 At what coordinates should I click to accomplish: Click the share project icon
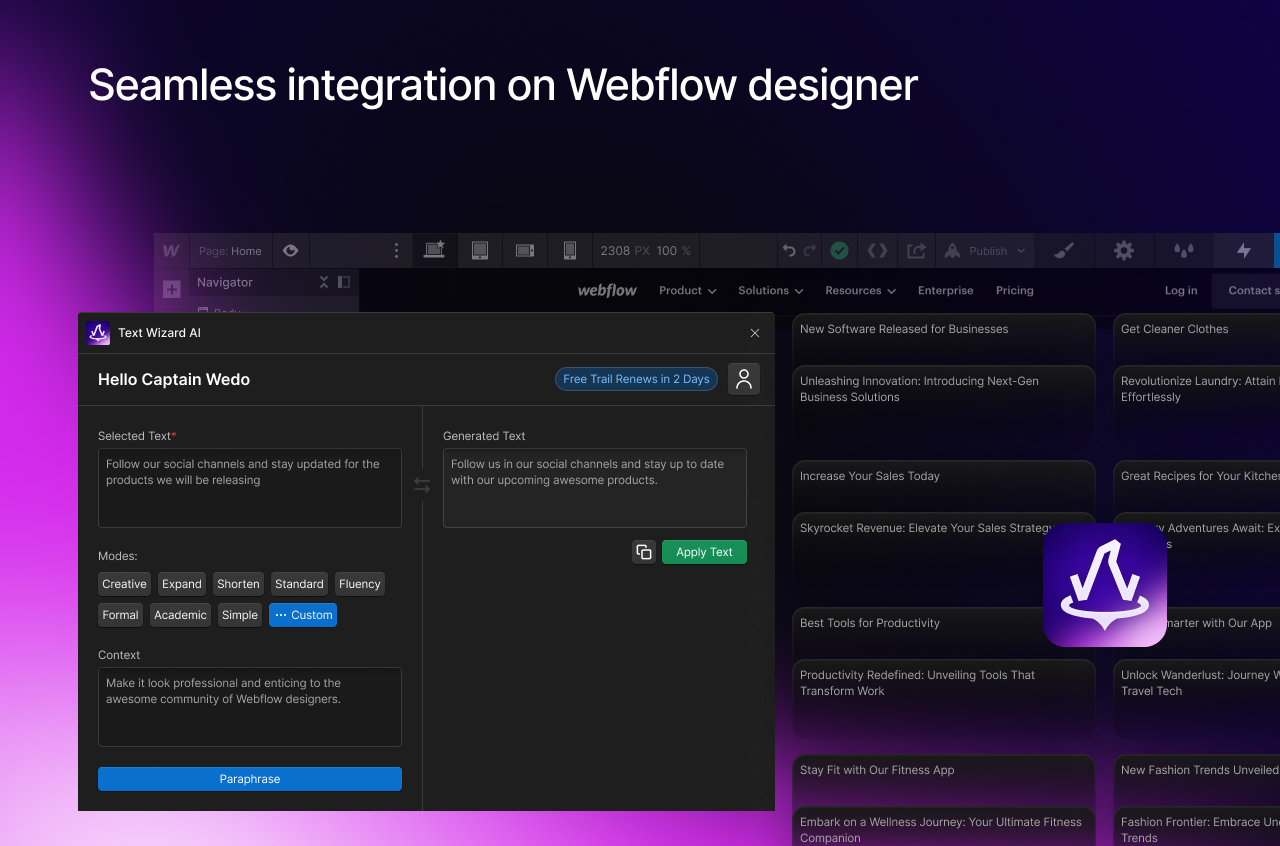pyautogui.click(x=915, y=250)
